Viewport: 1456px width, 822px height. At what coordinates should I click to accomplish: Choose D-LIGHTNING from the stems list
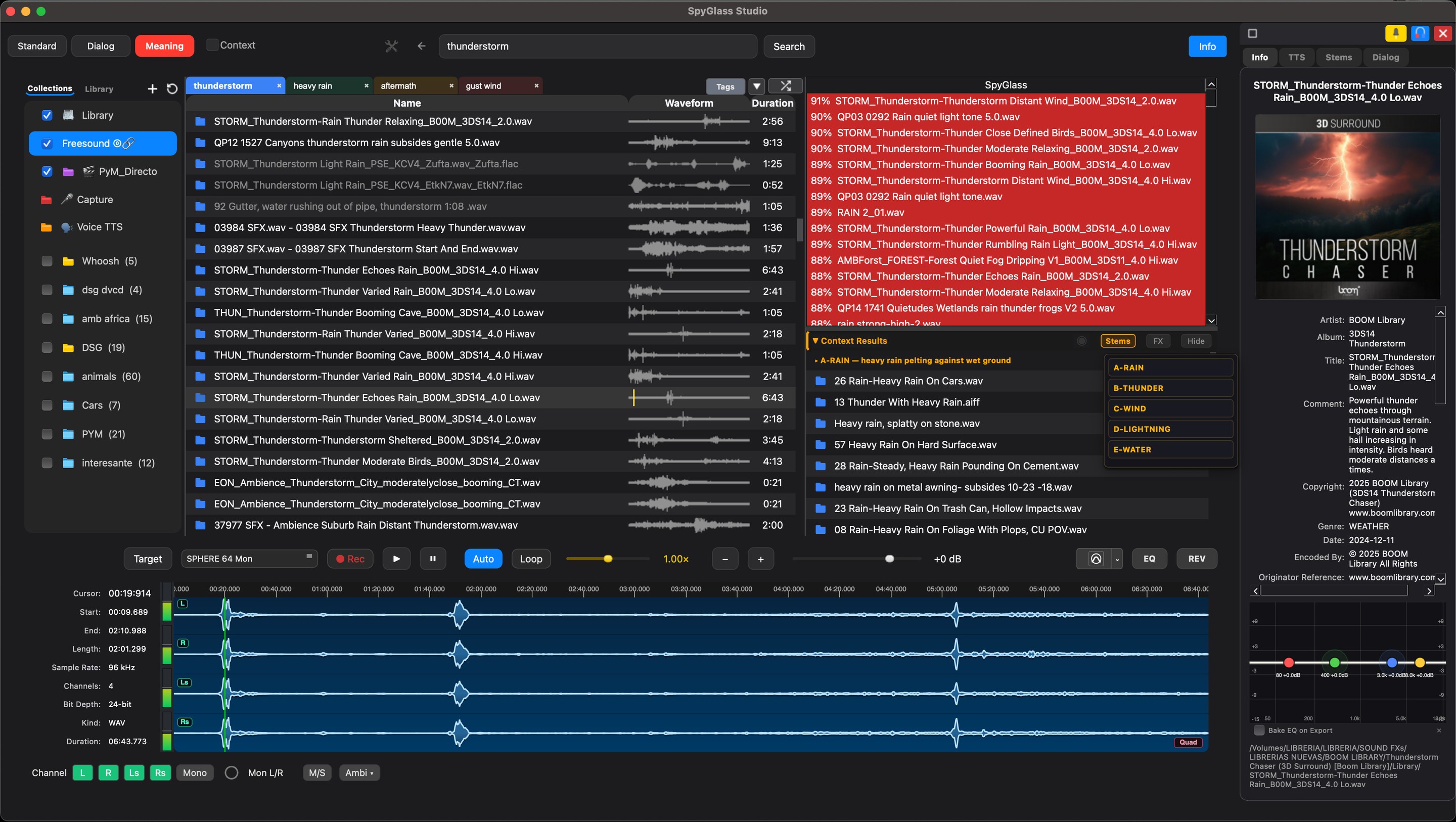pos(1170,429)
